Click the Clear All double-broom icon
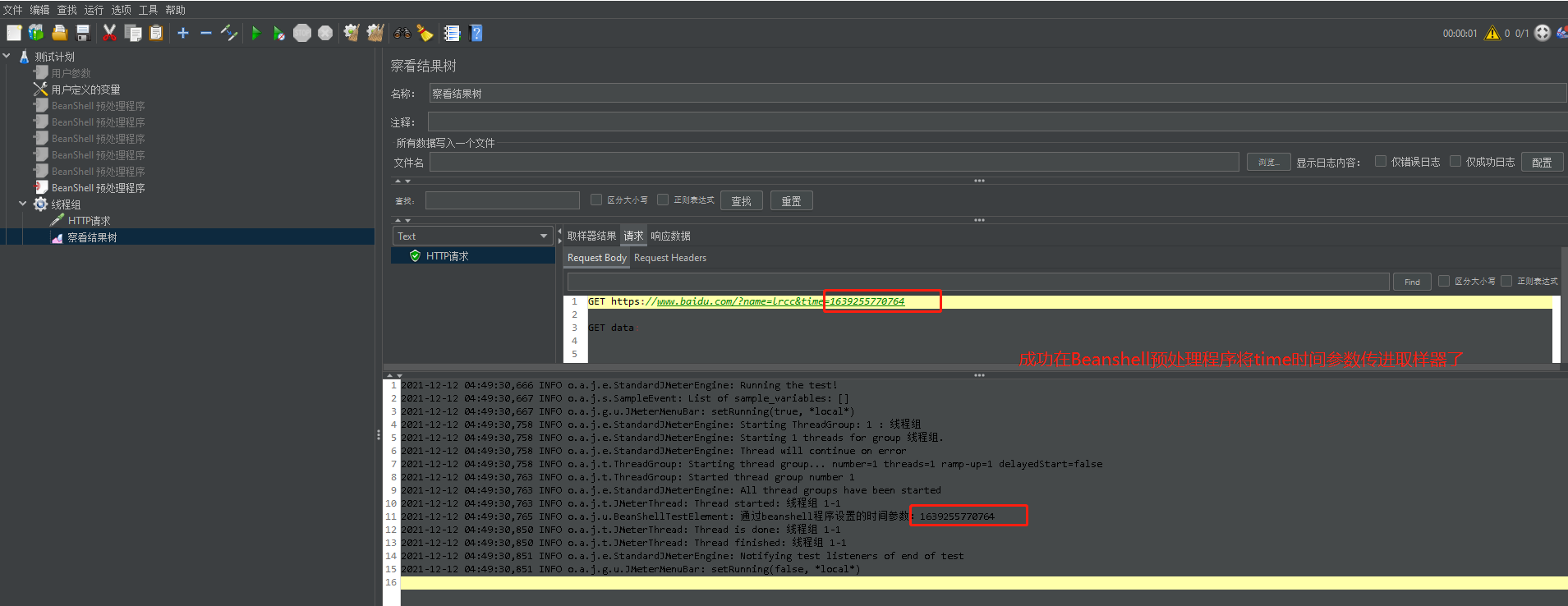The image size is (1568, 606). pyautogui.click(x=375, y=33)
